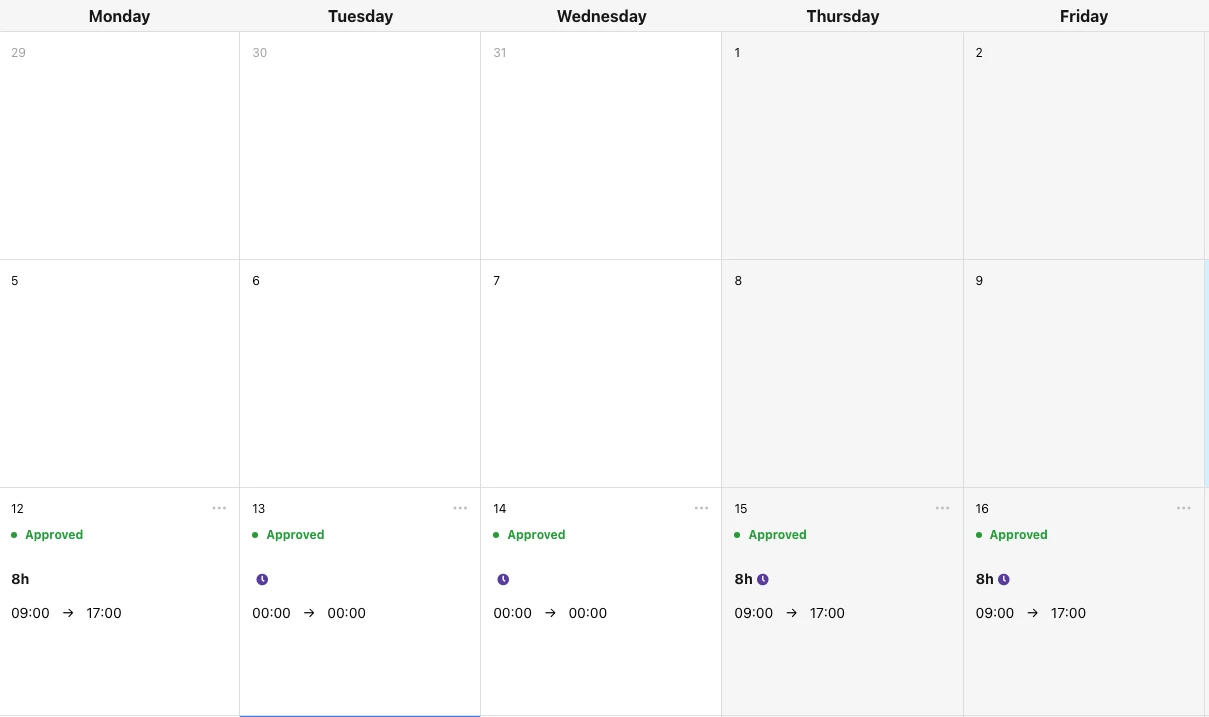Select the day cell for Tuesday 6
Image resolution: width=1209 pixels, height=717 pixels.
360,374
